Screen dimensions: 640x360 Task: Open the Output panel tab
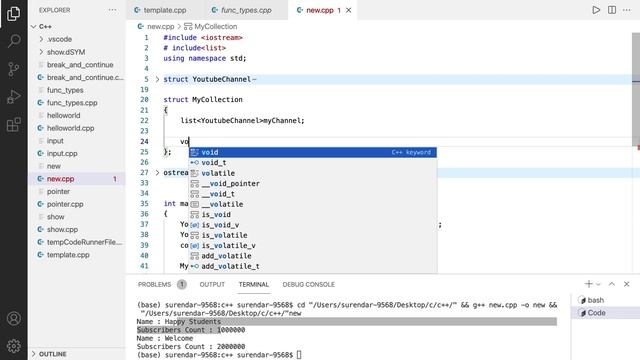(x=212, y=284)
